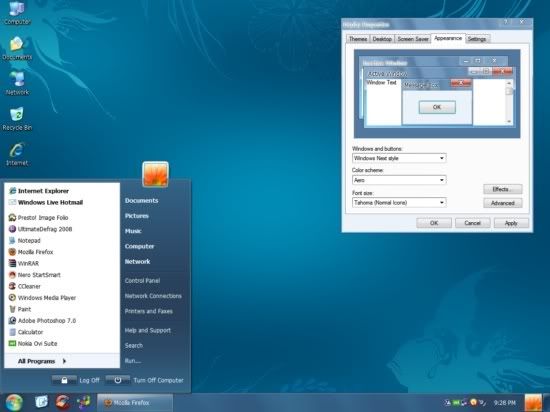Open the Run... dialog
Screen dimensions: 550x412
(133, 361)
